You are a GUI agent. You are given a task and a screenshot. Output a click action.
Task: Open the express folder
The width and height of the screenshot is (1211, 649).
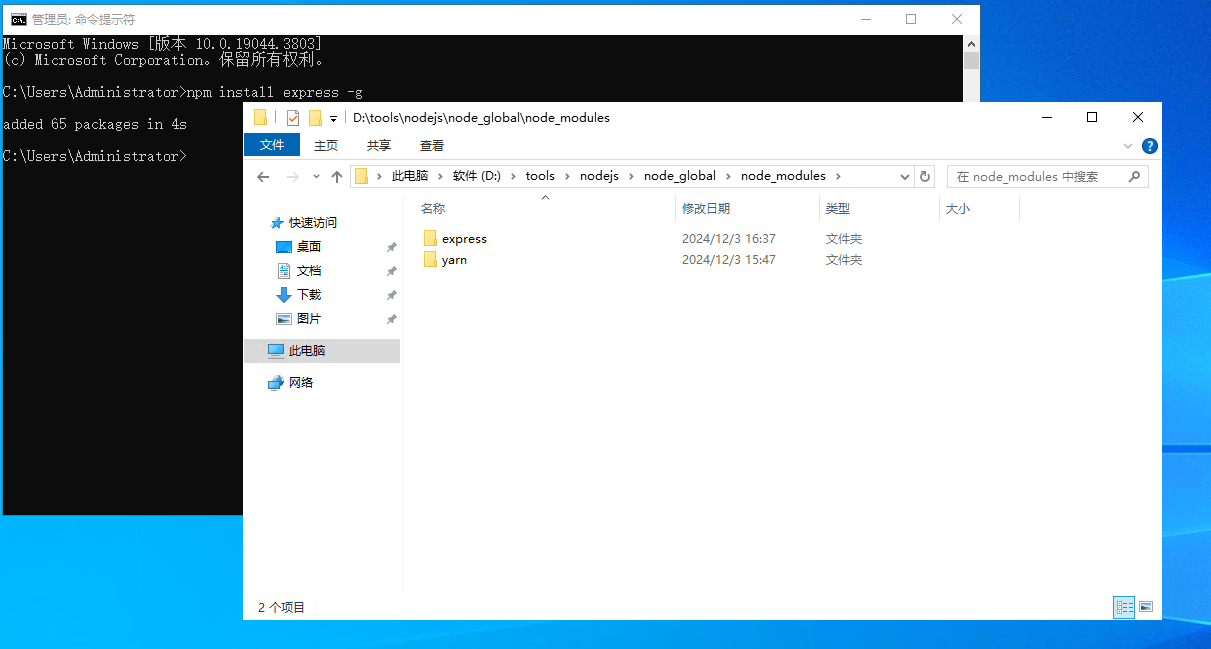(463, 238)
